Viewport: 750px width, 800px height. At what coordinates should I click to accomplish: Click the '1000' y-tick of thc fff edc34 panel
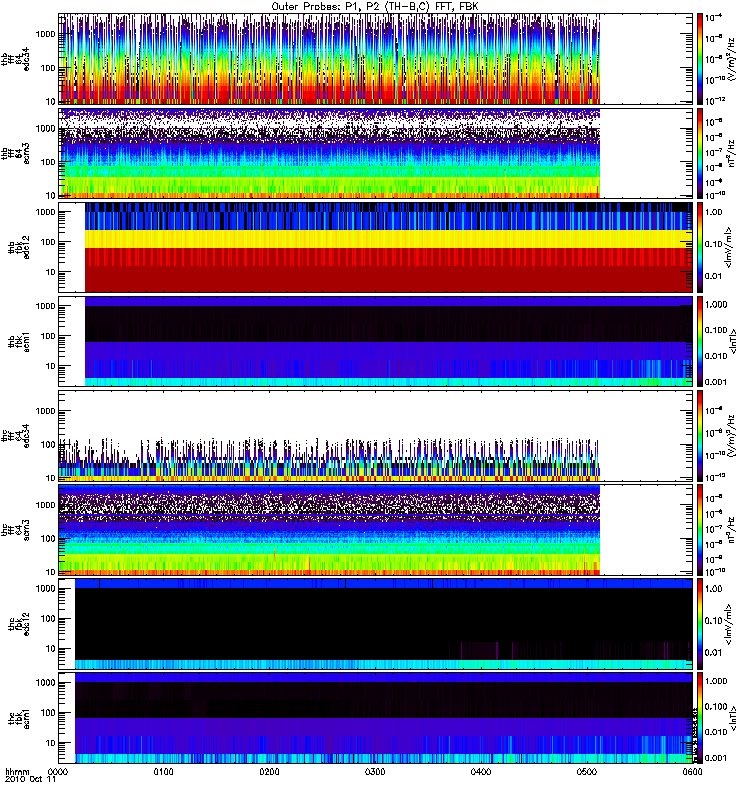[45, 411]
